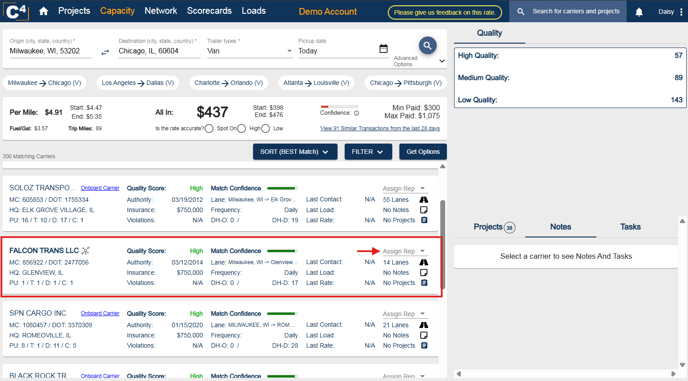Select Milwaukee to Chicago (V) lane chip
The image size is (688, 381).
click(x=44, y=83)
